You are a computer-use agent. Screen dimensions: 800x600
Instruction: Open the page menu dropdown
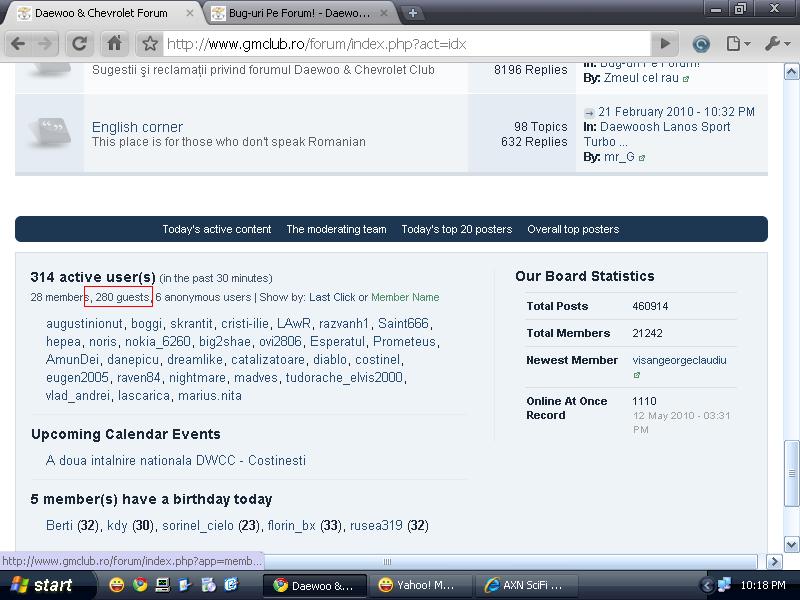click(738, 44)
